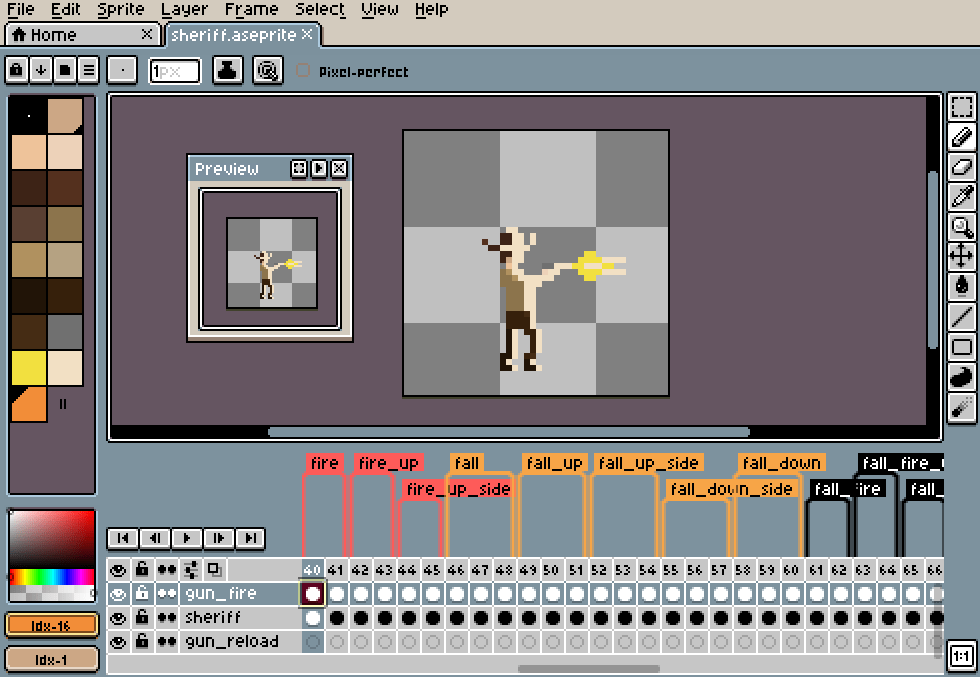Image resolution: width=980 pixels, height=677 pixels.
Task: Hide the gun_fire layer with its eye icon
Action: point(119,594)
